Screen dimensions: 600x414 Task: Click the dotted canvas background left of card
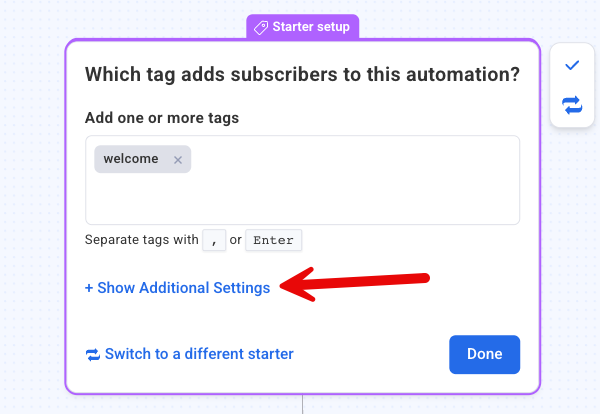pos(32,200)
